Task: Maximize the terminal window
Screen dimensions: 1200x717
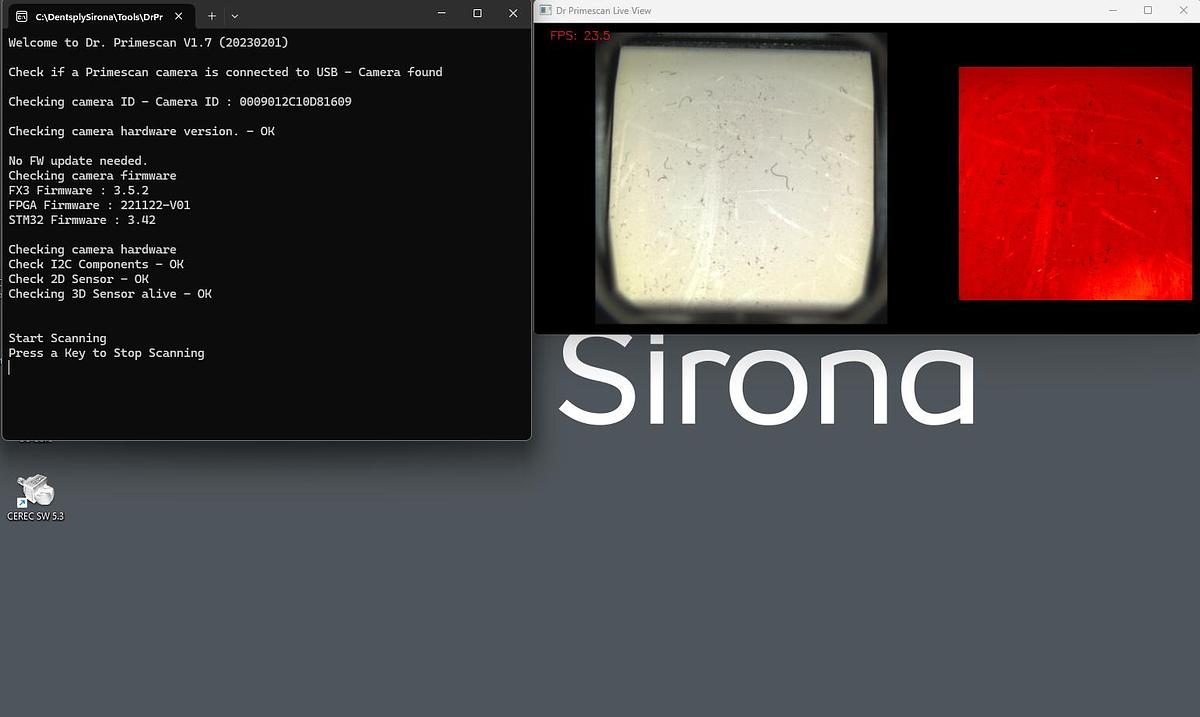Action: tap(477, 13)
